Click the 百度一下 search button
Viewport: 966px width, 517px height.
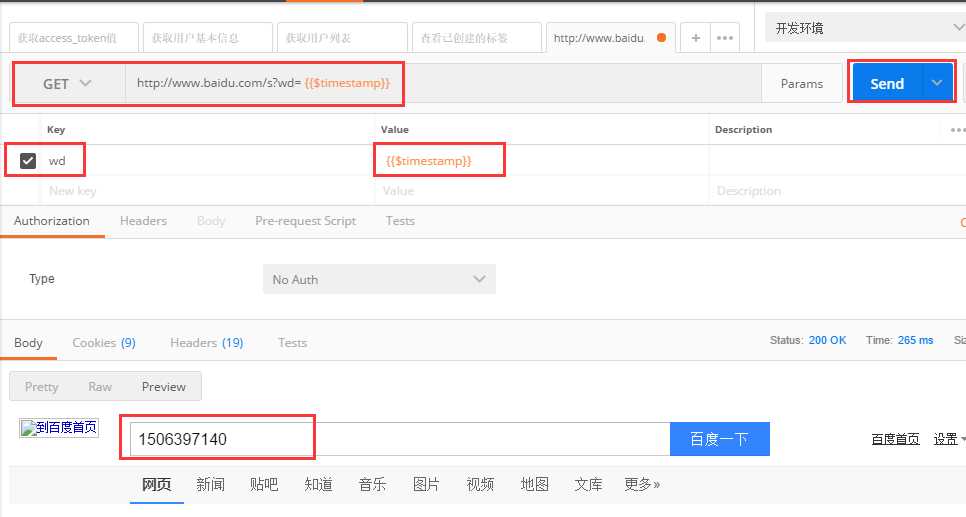coord(720,439)
